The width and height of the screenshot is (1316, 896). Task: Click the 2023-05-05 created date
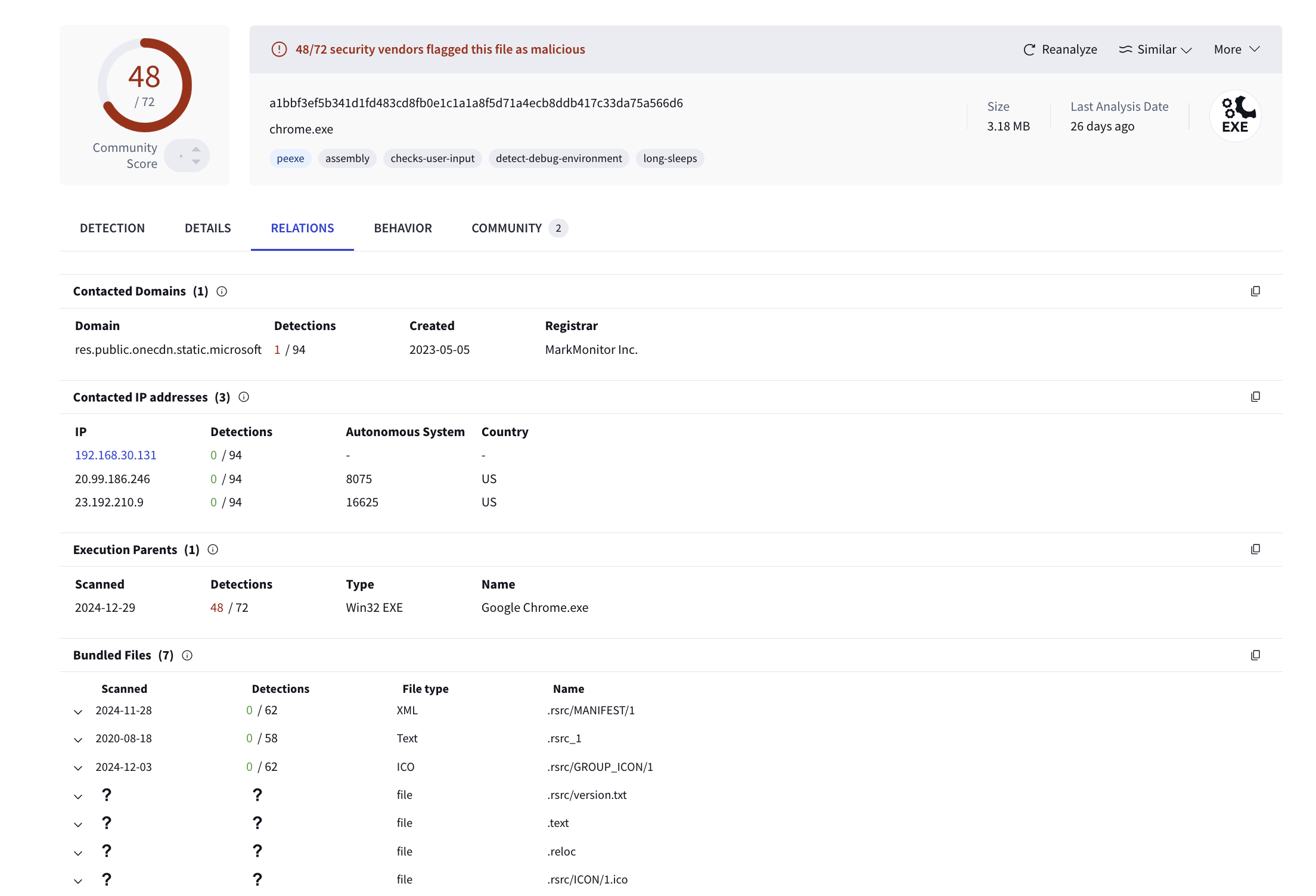tap(439, 350)
